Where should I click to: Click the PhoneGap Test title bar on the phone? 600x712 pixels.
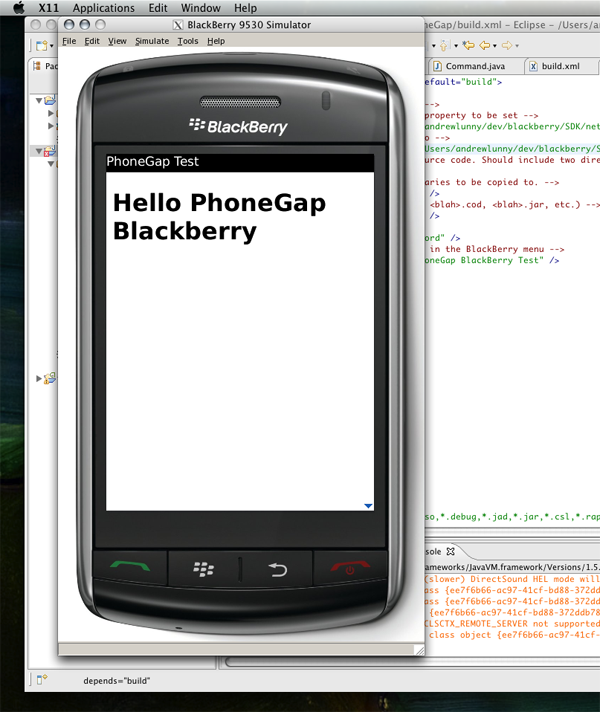pyautogui.click(x=240, y=162)
